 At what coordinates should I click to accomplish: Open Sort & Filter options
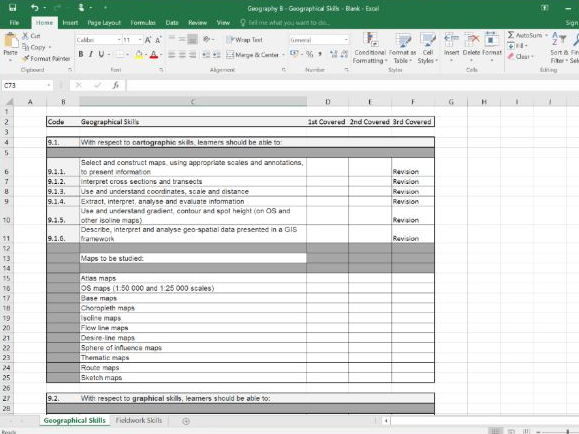[x=558, y=48]
